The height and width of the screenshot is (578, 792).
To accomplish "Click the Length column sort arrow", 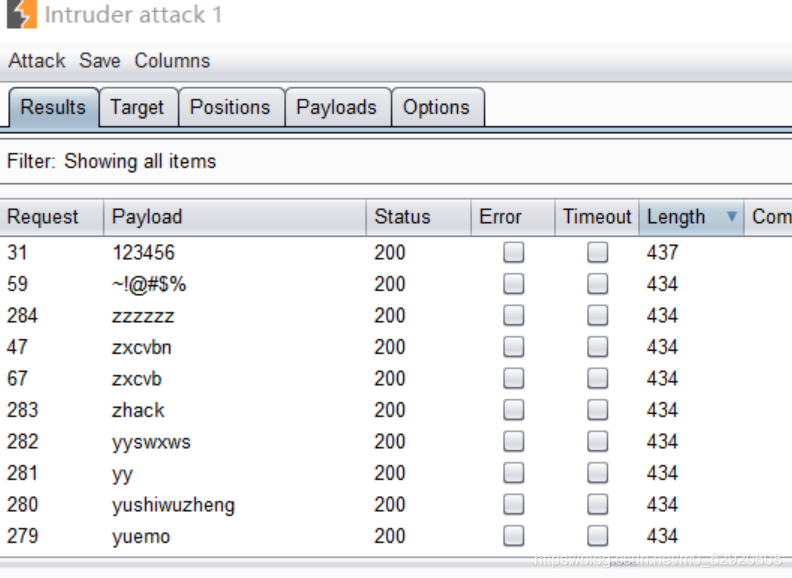I will tap(731, 217).
